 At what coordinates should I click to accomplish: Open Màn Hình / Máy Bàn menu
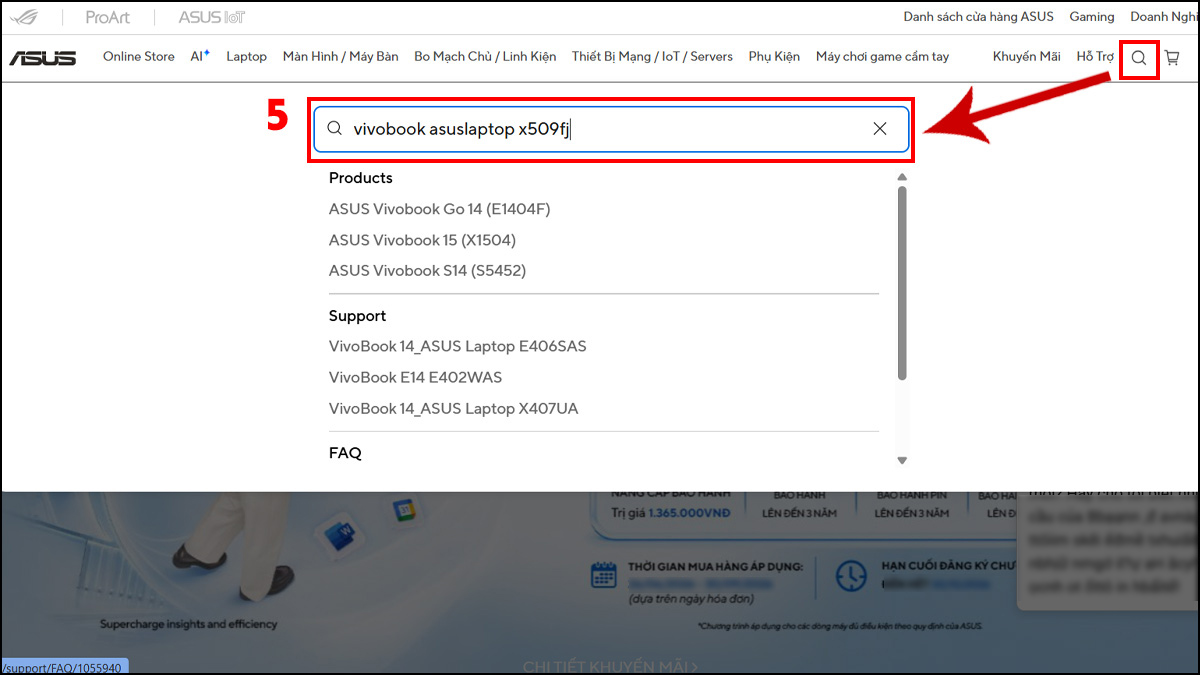click(341, 57)
